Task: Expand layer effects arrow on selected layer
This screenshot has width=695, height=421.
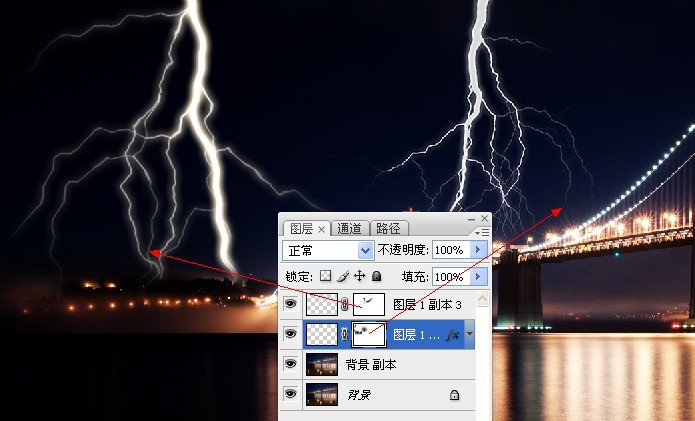Action: tap(469, 334)
